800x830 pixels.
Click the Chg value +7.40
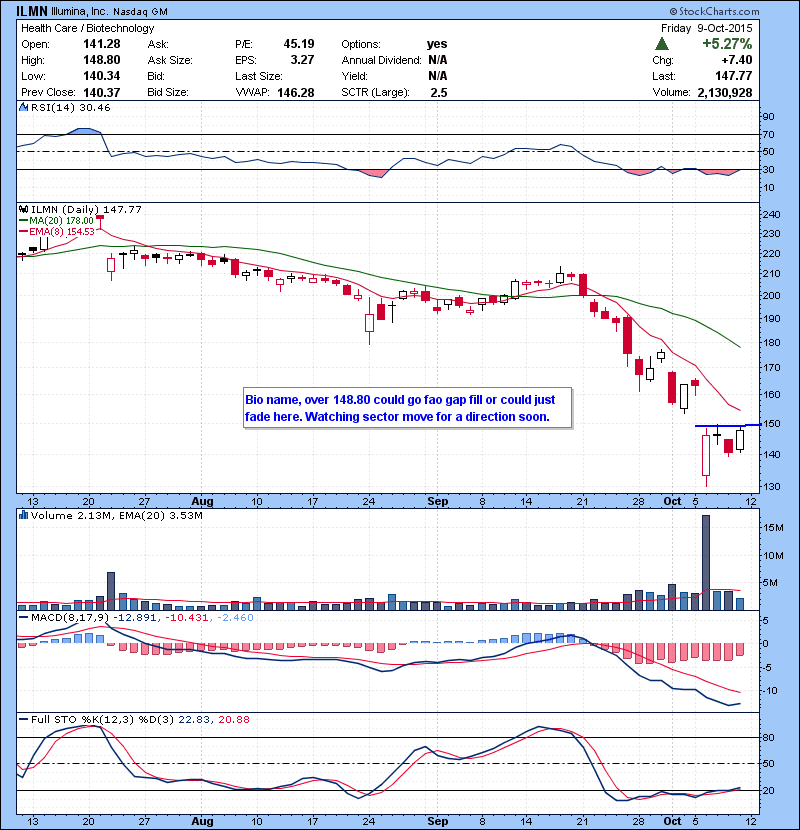pyautogui.click(x=736, y=60)
